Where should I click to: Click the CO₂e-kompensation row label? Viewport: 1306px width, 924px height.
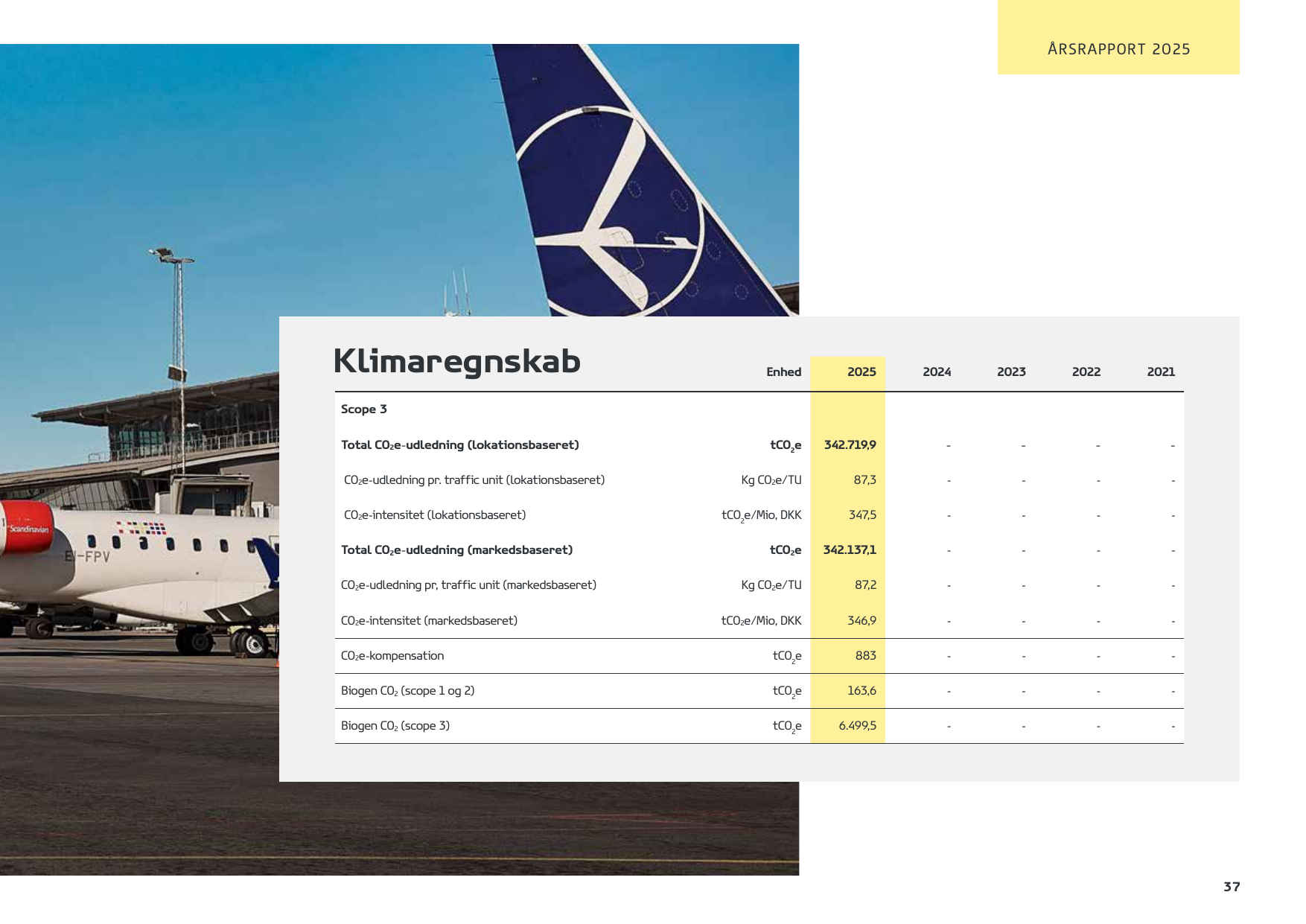coord(392,656)
